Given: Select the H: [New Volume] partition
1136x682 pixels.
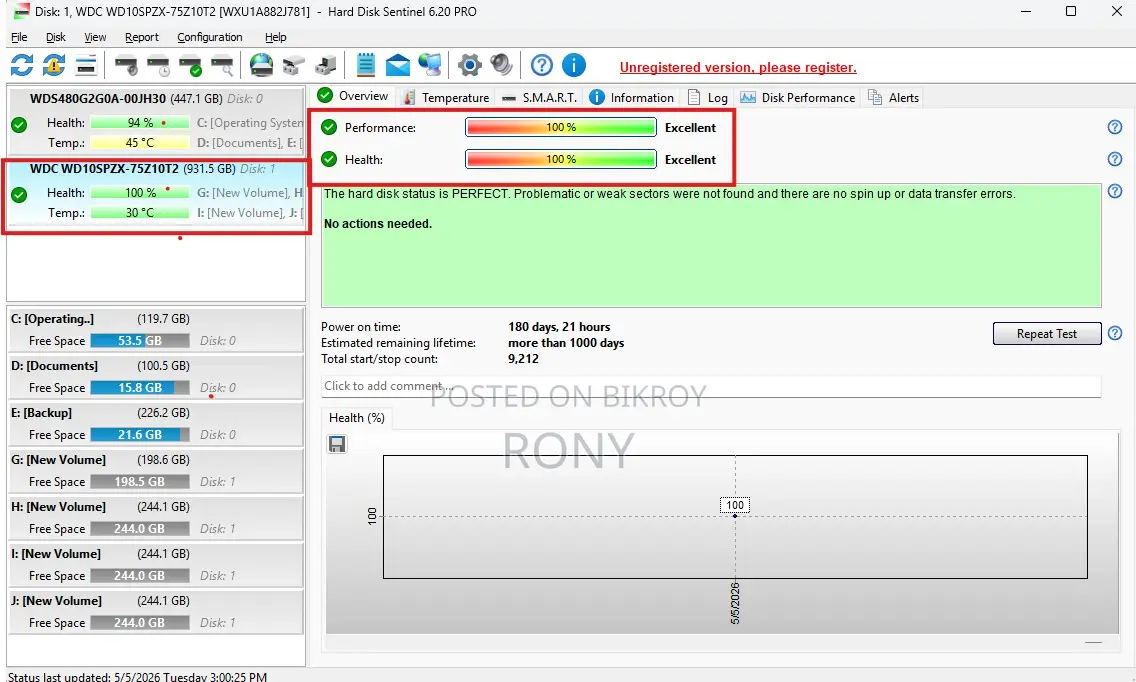Looking at the screenshot, I should [x=156, y=517].
